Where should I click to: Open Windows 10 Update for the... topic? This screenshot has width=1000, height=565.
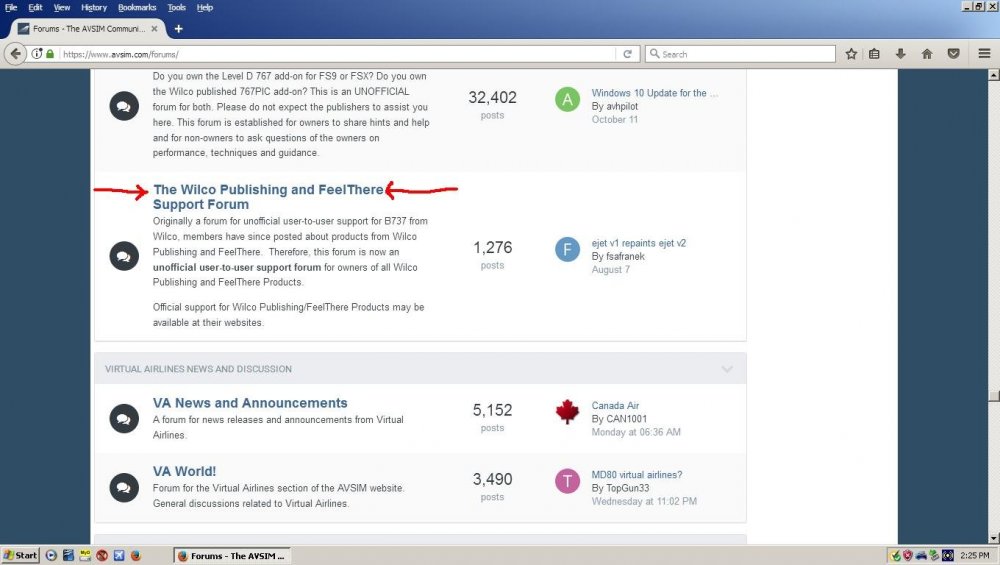tap(654, 93)
